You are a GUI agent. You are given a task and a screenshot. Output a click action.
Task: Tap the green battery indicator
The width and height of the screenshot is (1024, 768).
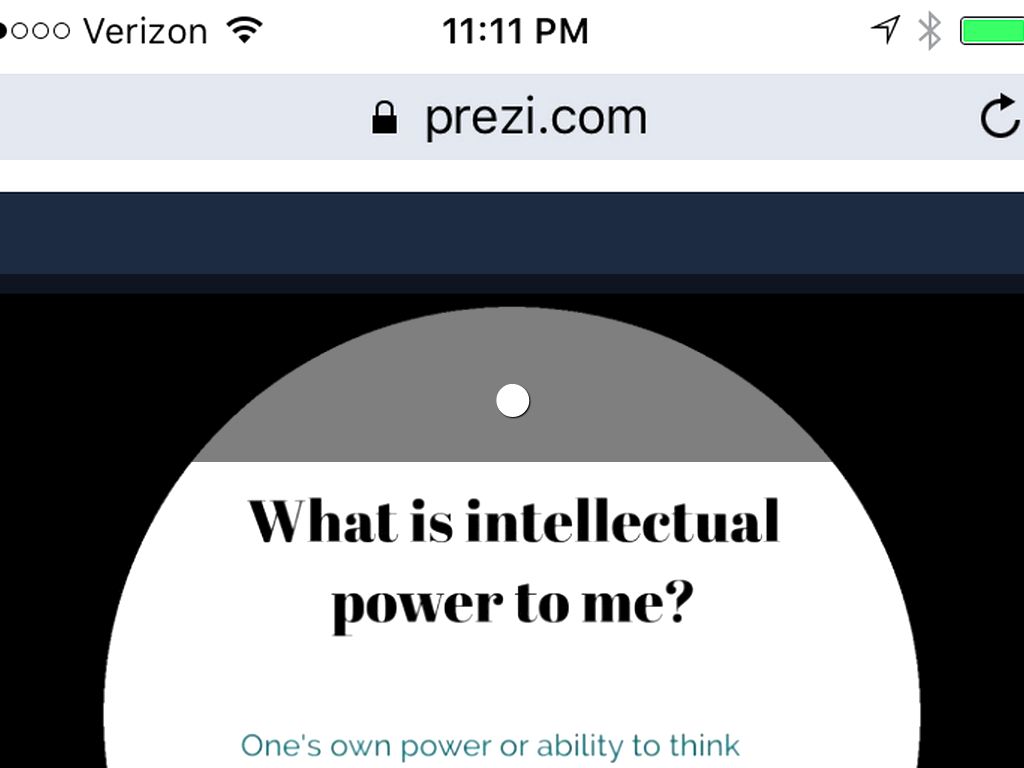(x=992, y=31)
